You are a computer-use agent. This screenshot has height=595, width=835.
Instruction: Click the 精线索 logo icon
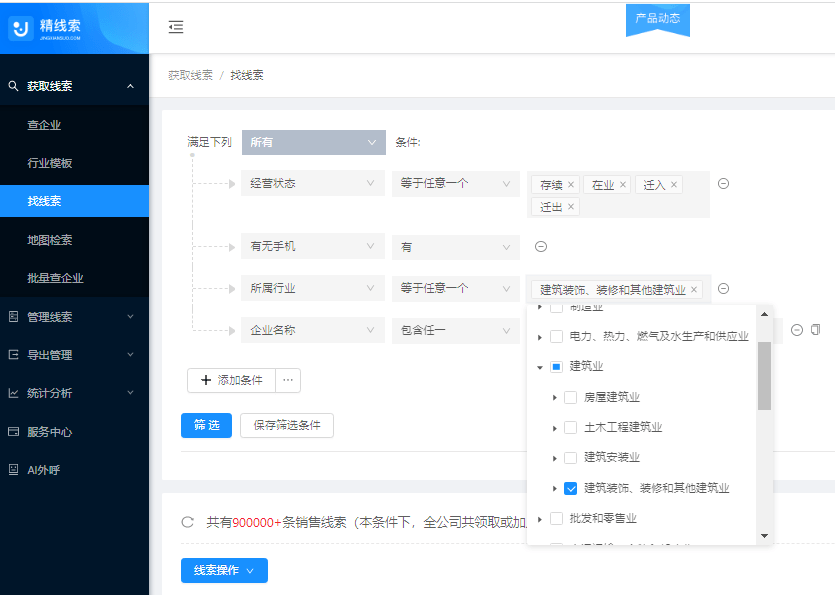coord(22,28)
